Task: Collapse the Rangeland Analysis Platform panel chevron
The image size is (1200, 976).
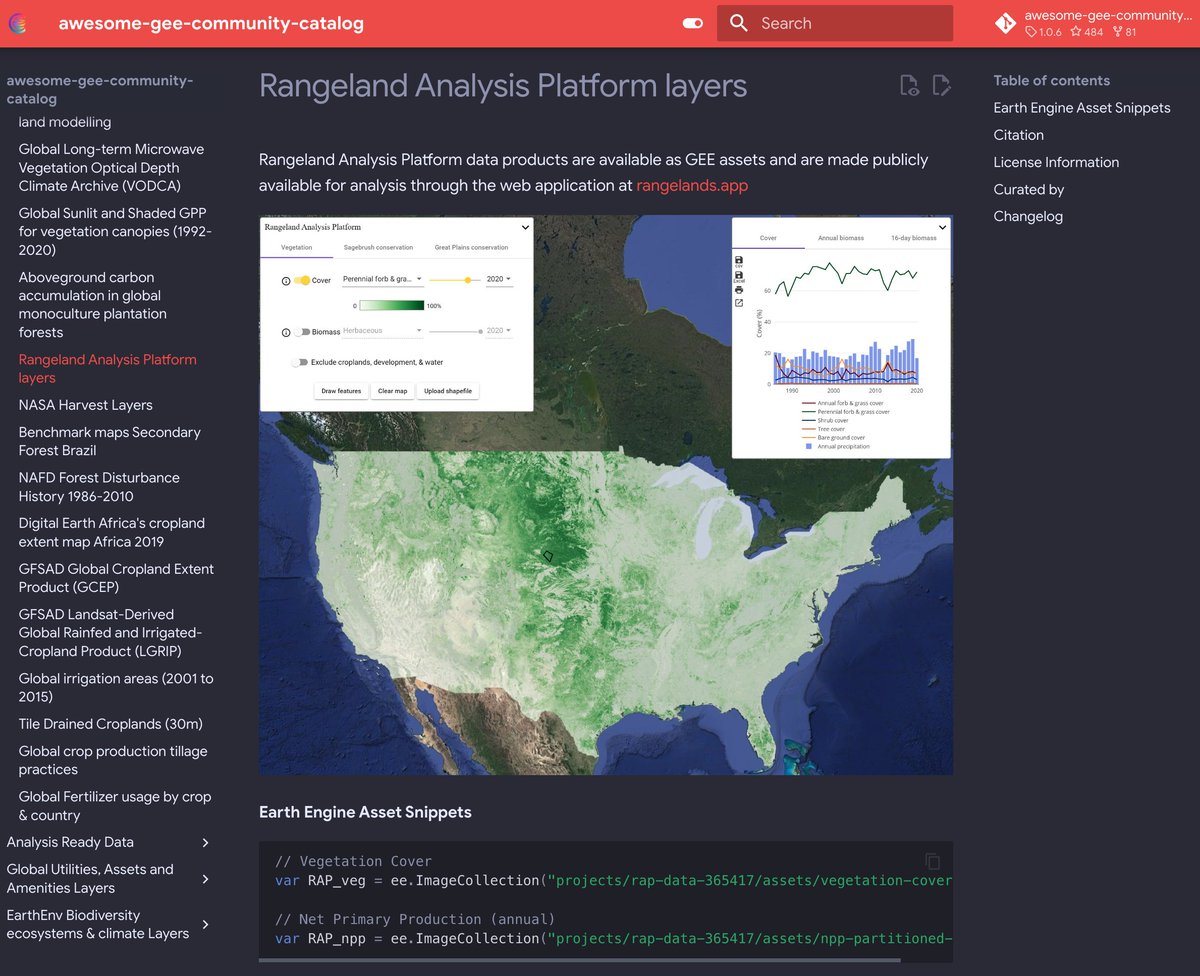Action: (x=525, y=228)
